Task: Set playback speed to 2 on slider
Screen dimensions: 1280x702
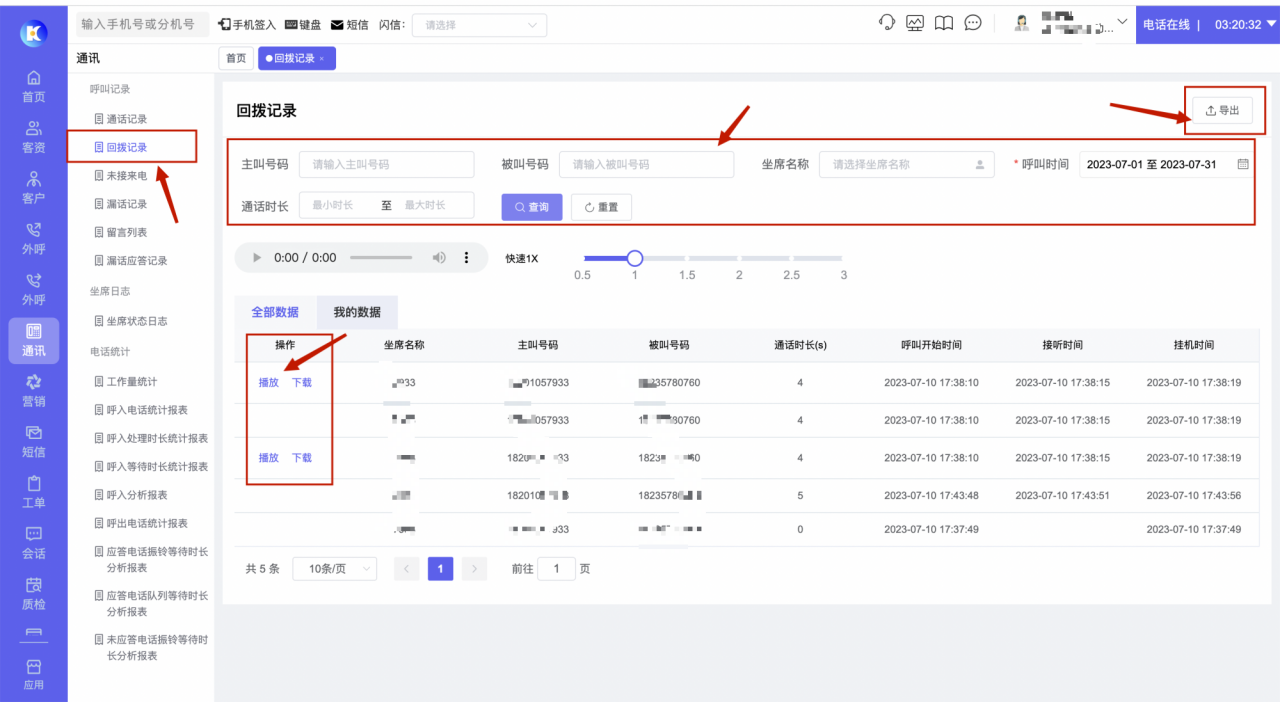Action: (x=739, y=258)
